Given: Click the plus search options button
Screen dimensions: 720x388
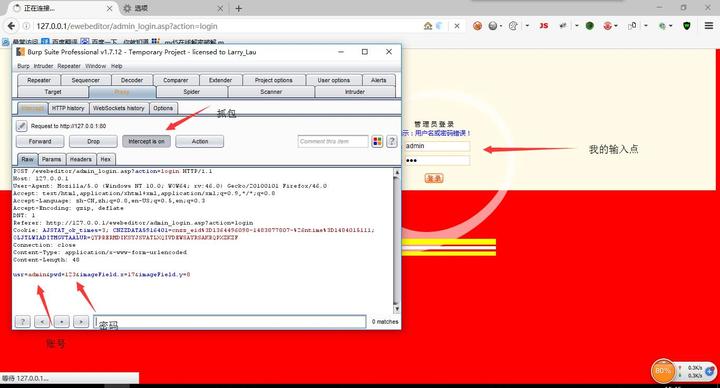Looking at the screenshot, I should pyautogui.click(x=62, y=321).
